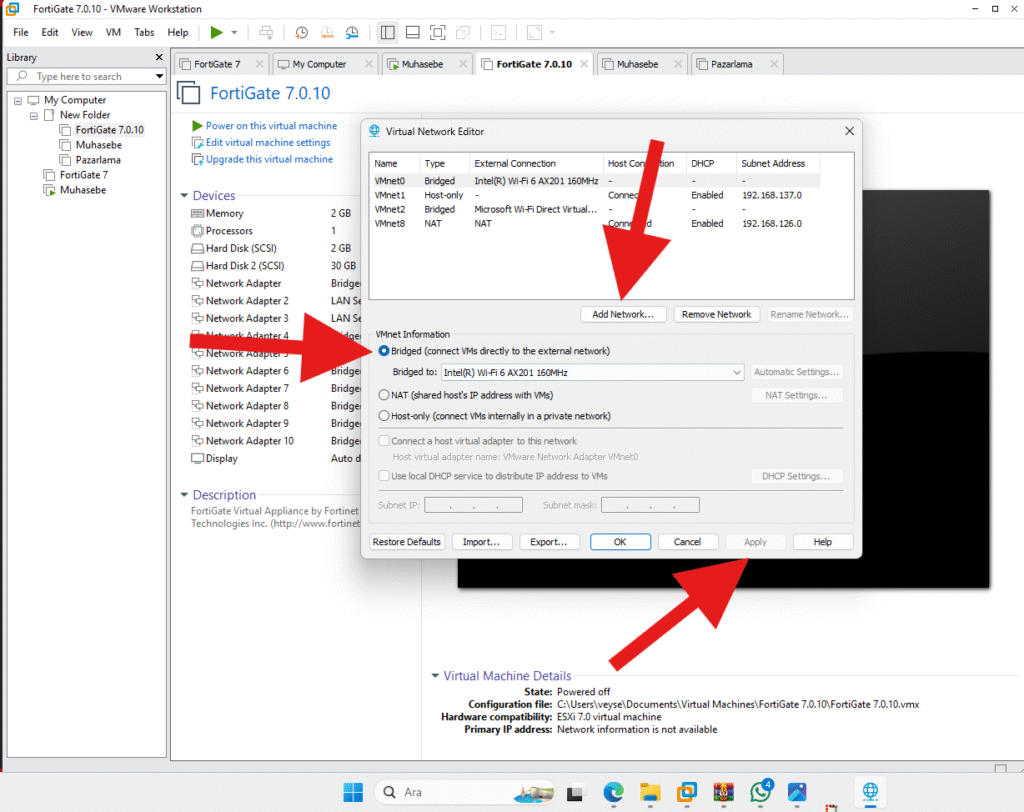Screen dimensions: 1024x812
Task: Open WhatsApp from the taskbar
Action: click(x=761, y=792)
